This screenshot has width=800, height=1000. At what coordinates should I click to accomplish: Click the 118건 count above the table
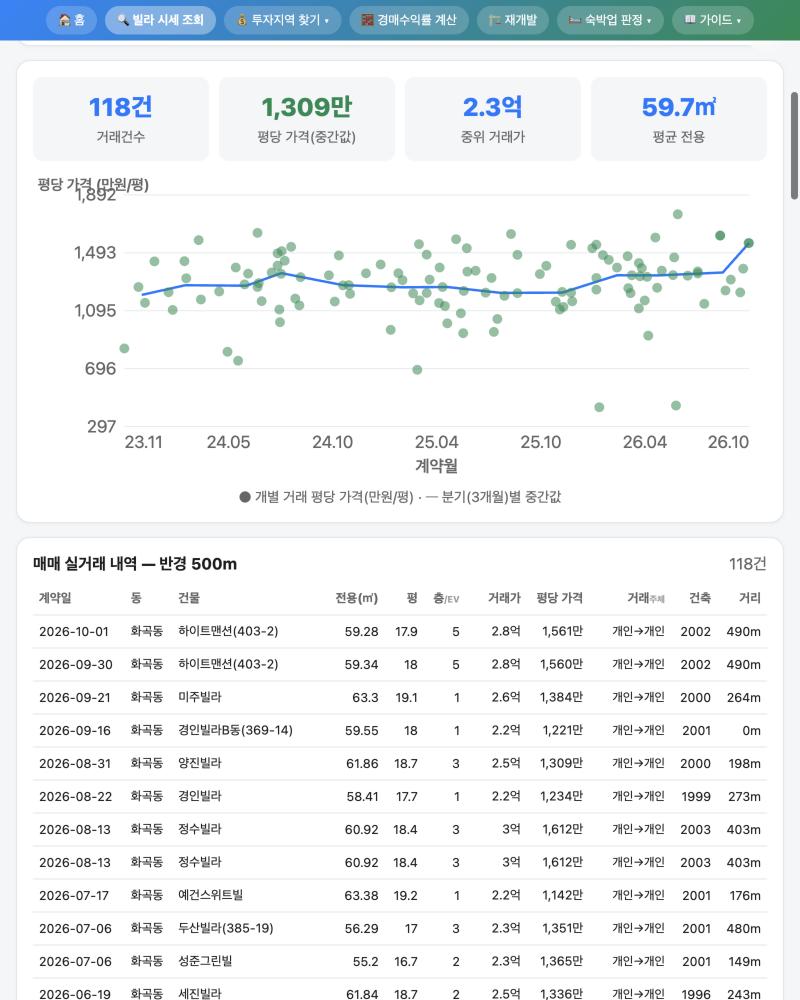click(748, 564)
